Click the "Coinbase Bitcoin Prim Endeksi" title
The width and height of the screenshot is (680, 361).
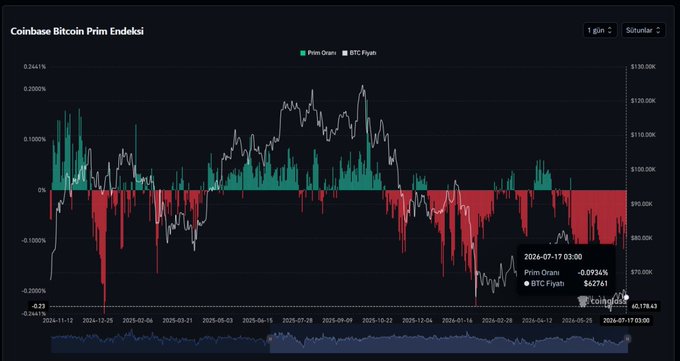77,31
